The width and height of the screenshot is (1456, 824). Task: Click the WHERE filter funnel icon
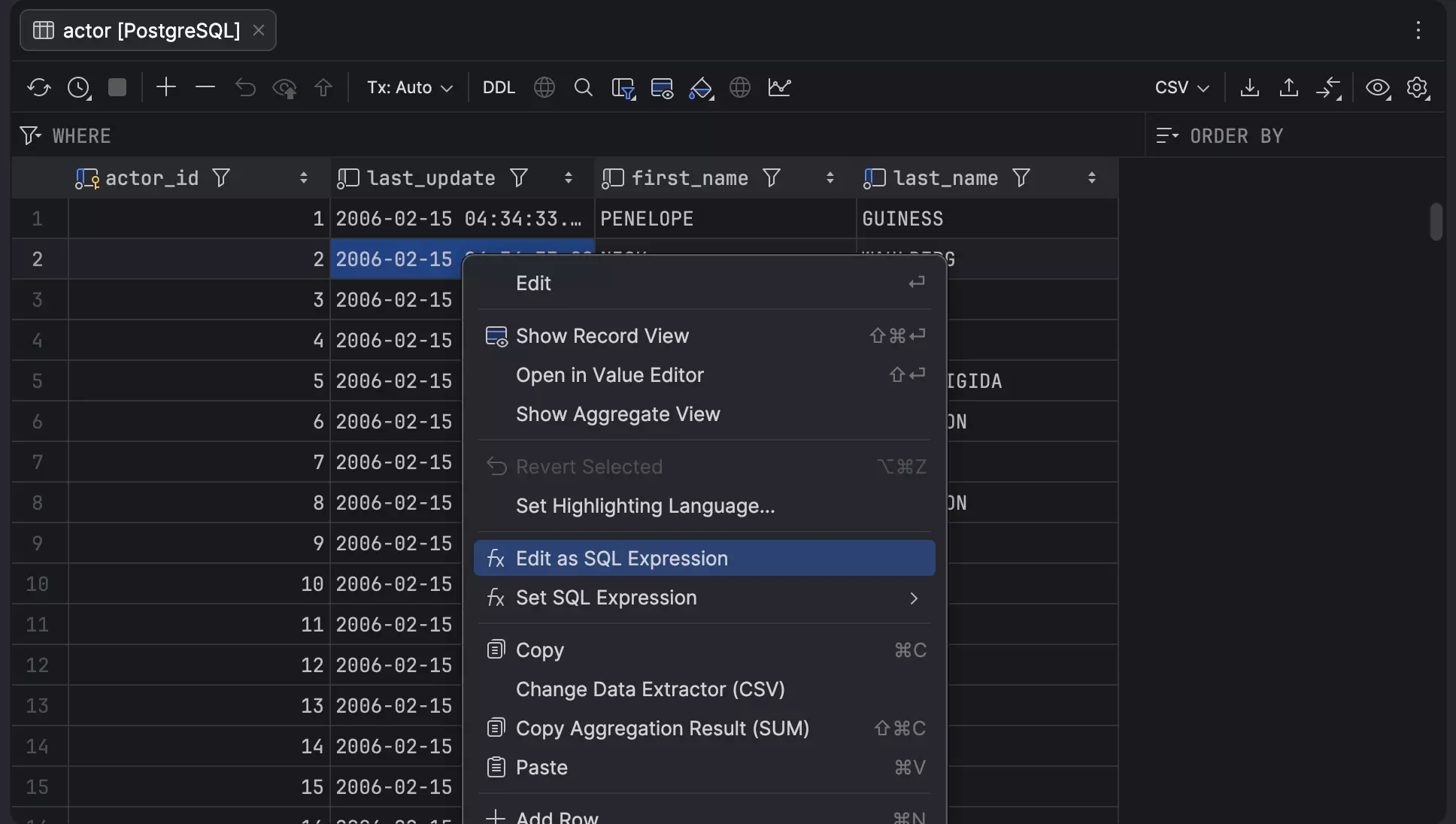(x=30, y=135)
